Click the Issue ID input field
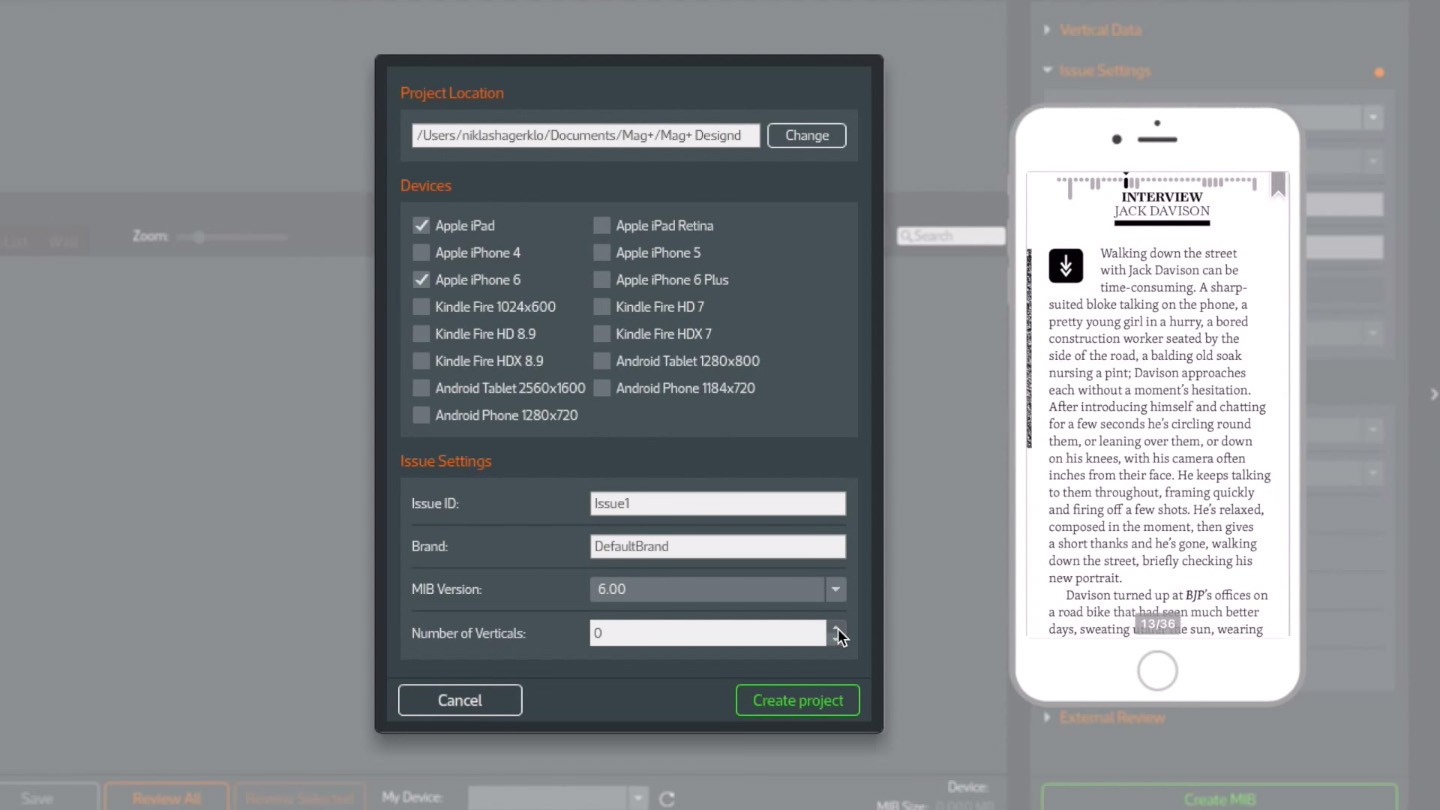The image size is (1440, 810). pyautogui.click(x=717, y=503)
